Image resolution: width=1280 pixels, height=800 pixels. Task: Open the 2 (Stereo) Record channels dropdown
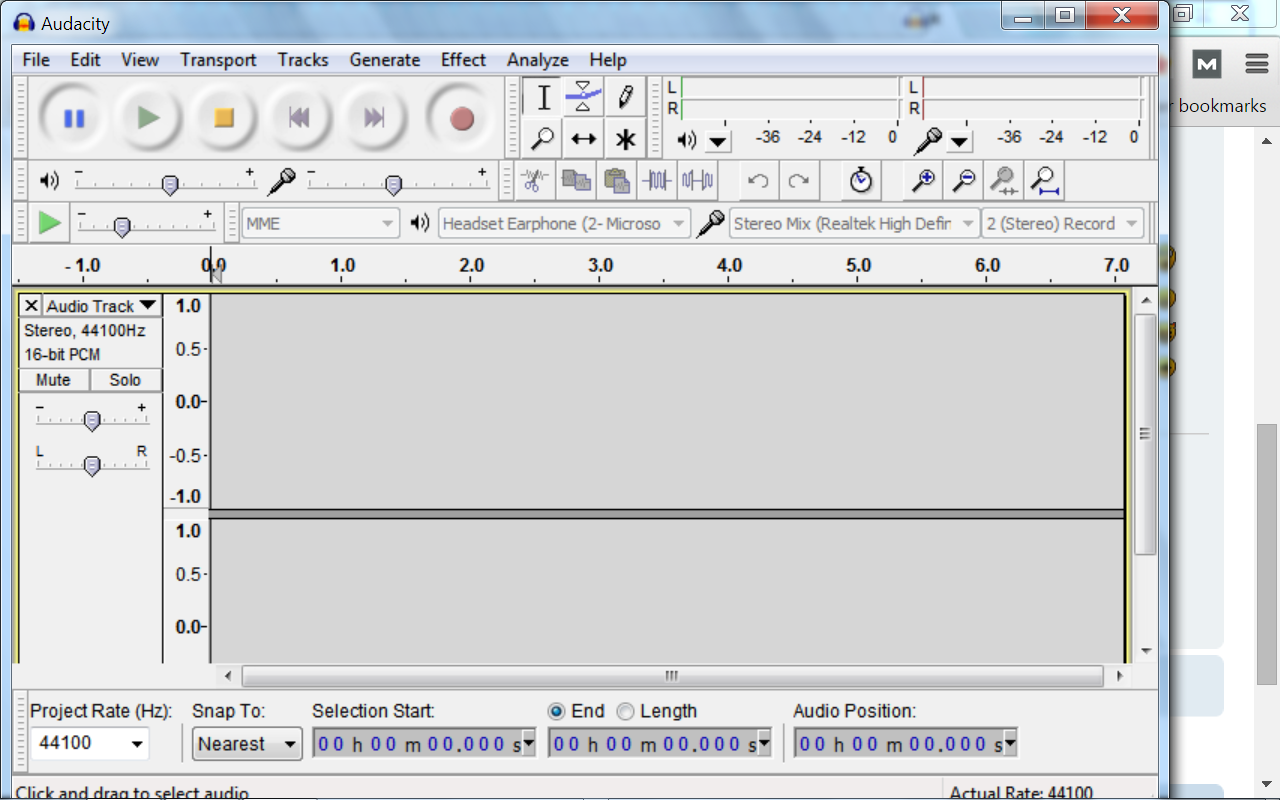coord(1063,224)
